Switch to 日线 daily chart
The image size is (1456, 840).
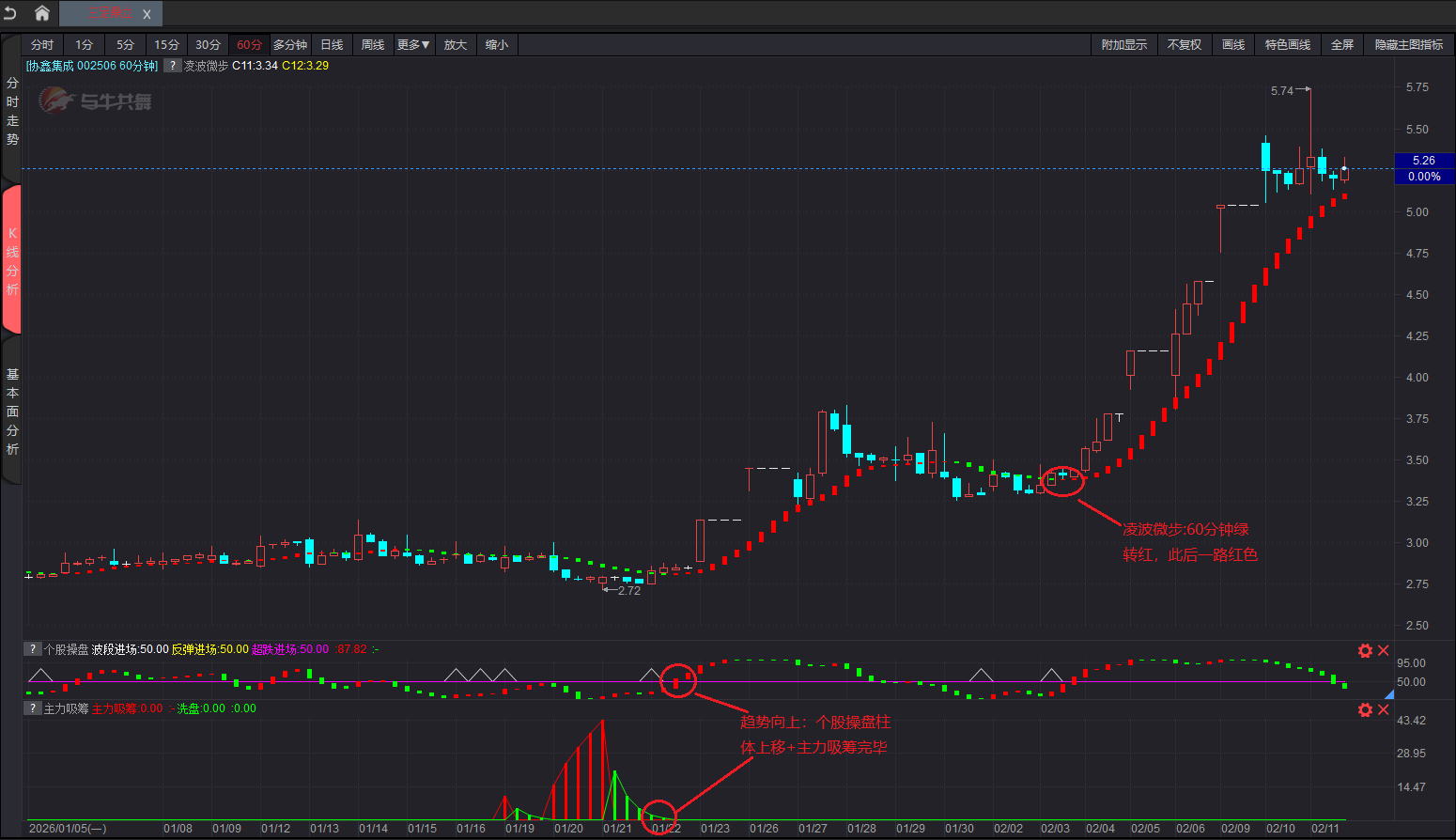click(x=332, y=45)
